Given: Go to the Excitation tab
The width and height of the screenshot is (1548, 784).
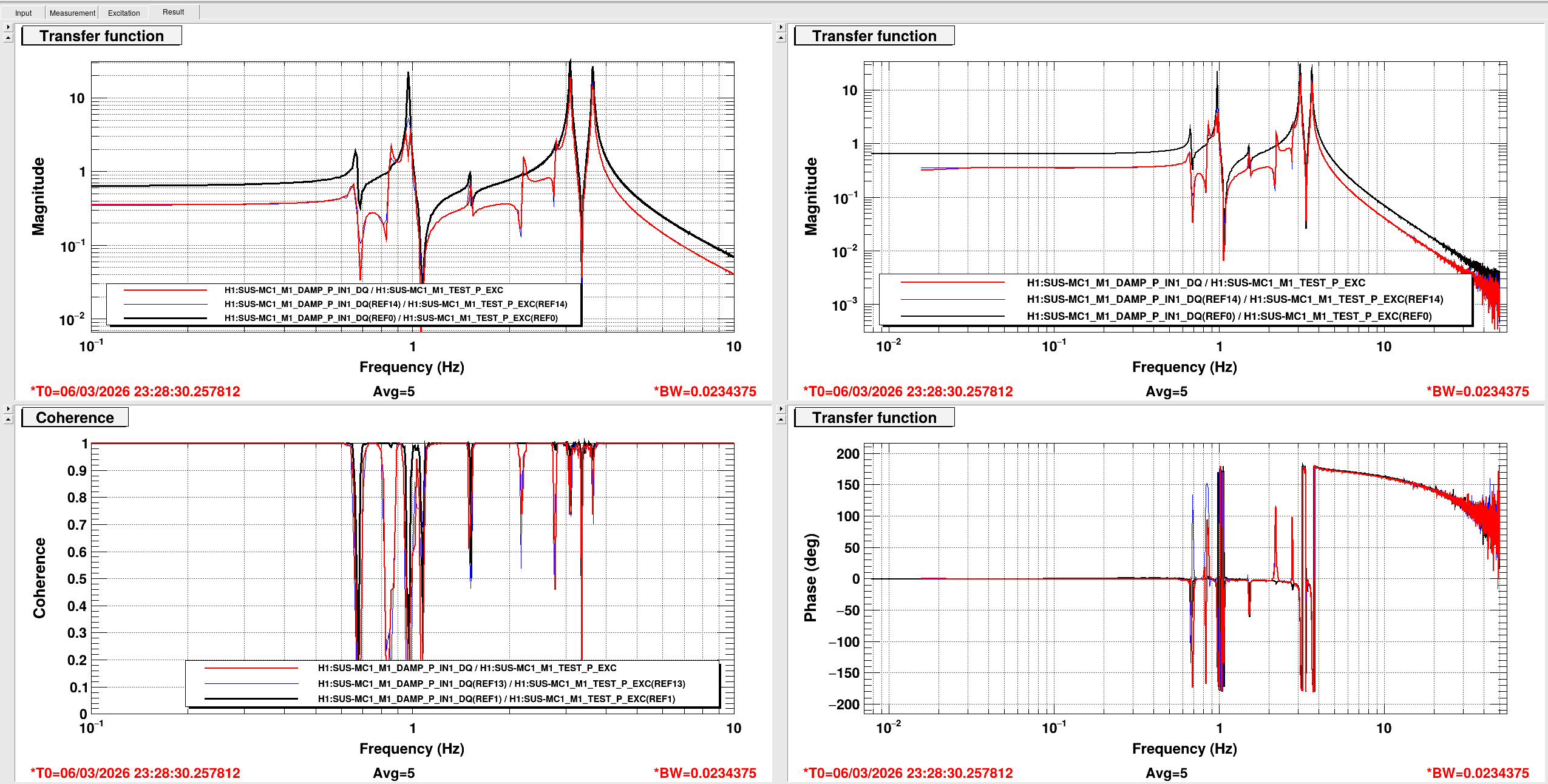Looking at the screenshot, I should 124,13.
